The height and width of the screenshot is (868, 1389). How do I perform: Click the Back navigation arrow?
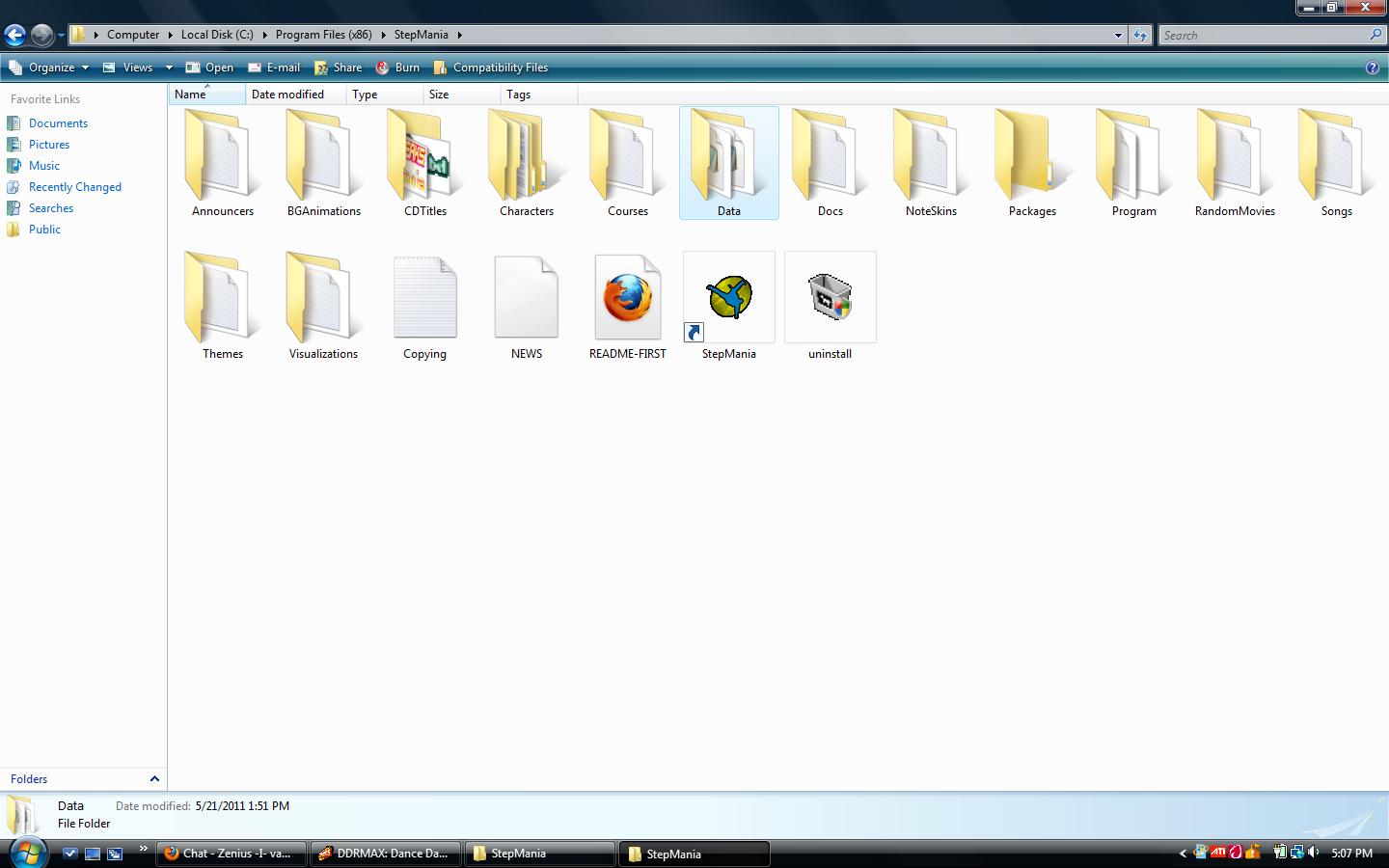tap(14, 36)
